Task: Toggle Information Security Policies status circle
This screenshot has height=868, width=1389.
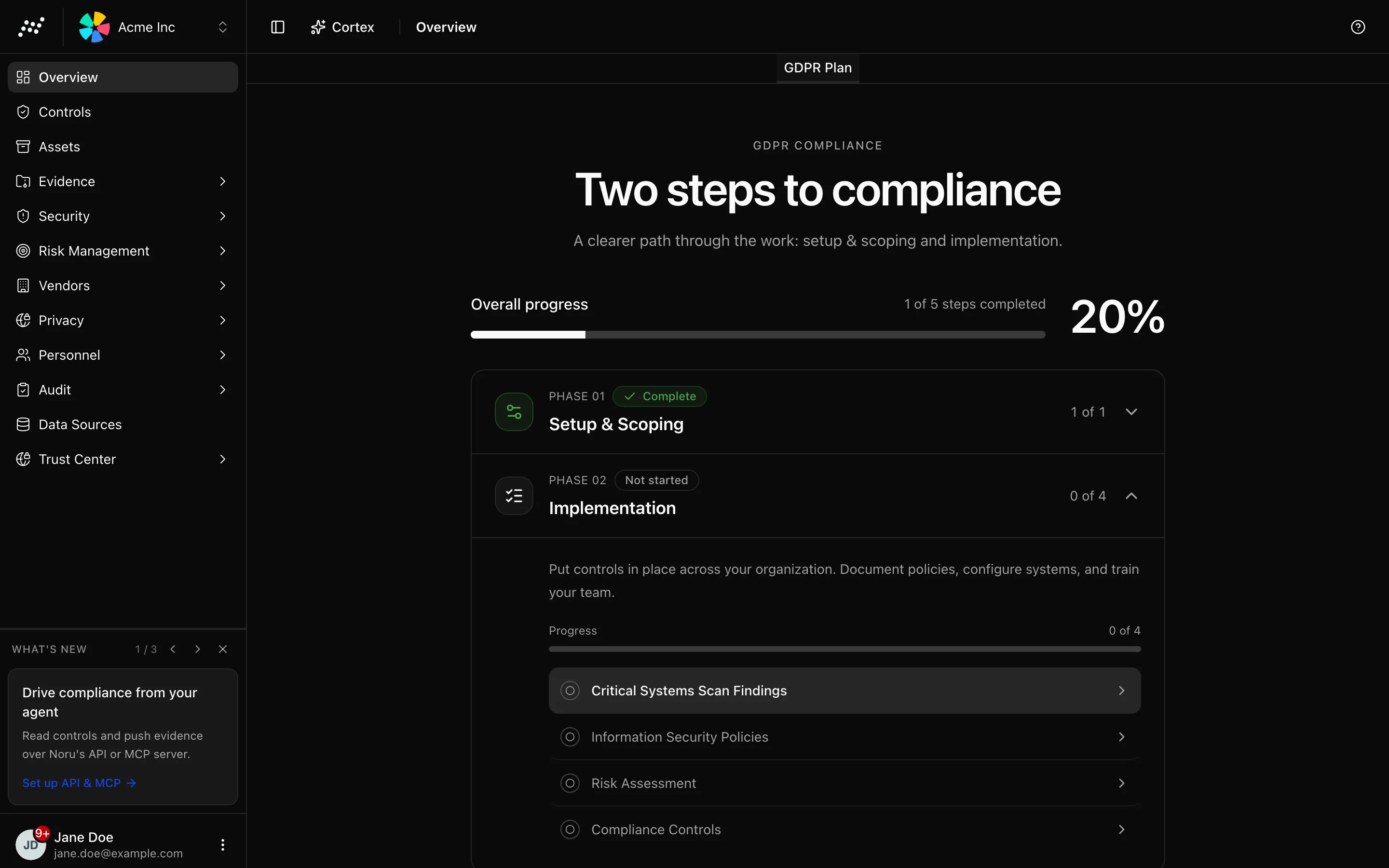Action: [570, 736]
